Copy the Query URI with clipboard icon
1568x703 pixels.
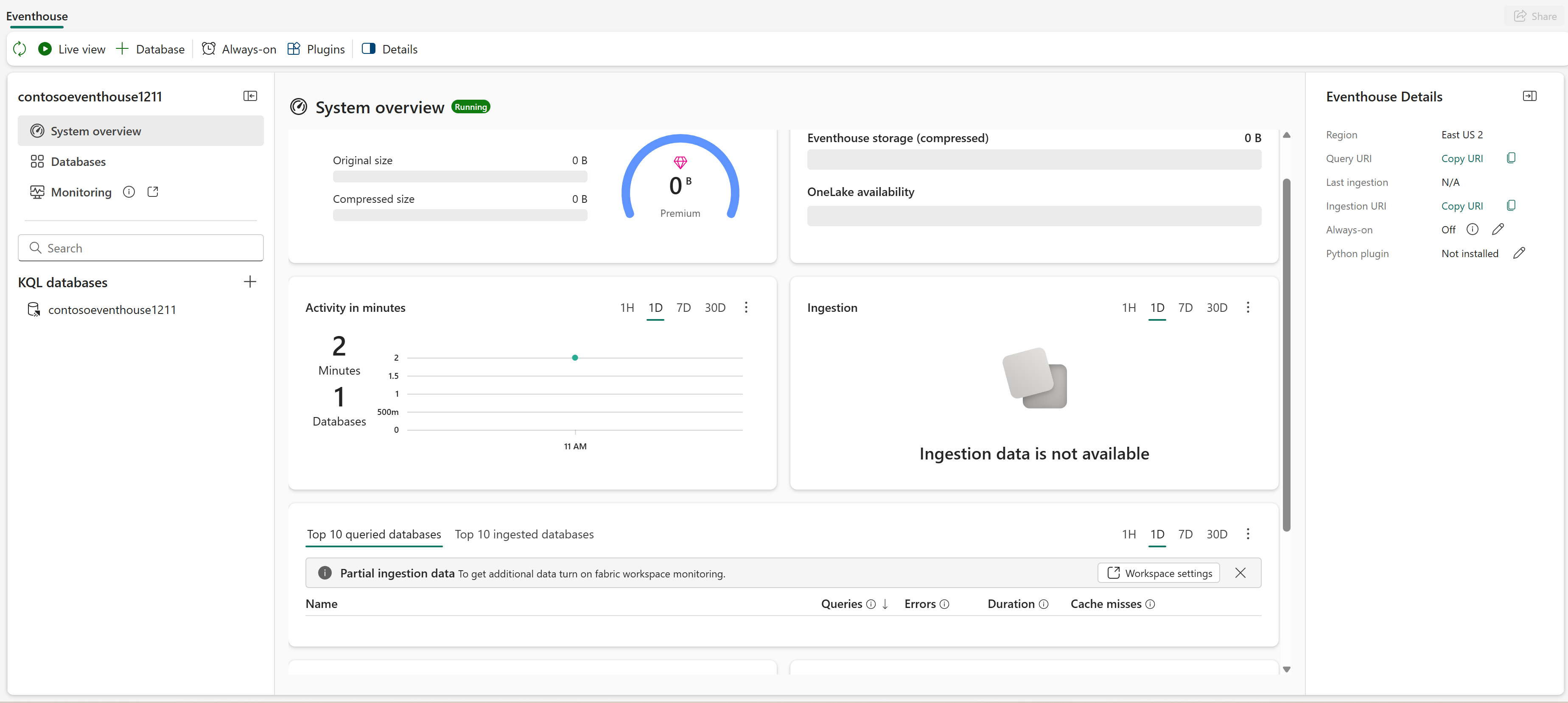pyautogui.click(x=1511, y=158)
